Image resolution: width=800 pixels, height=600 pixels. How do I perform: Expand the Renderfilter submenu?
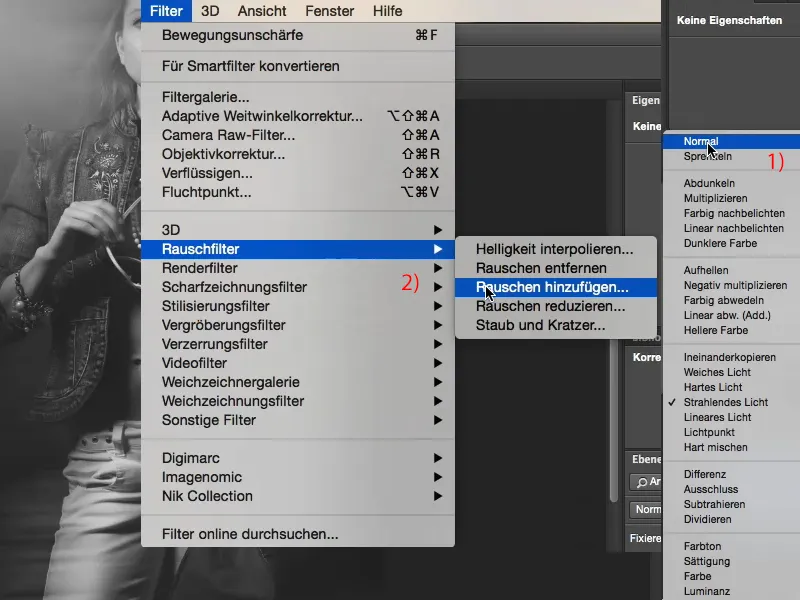298,268
